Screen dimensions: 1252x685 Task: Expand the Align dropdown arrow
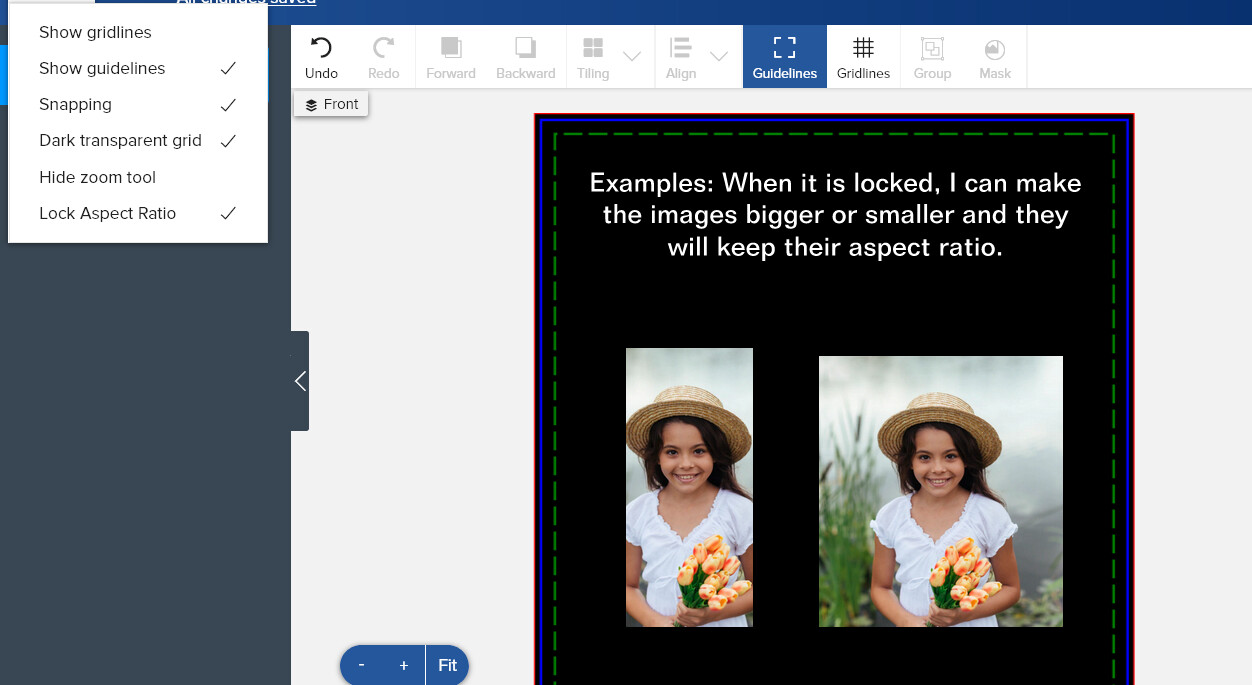click(x=719, y=56)
